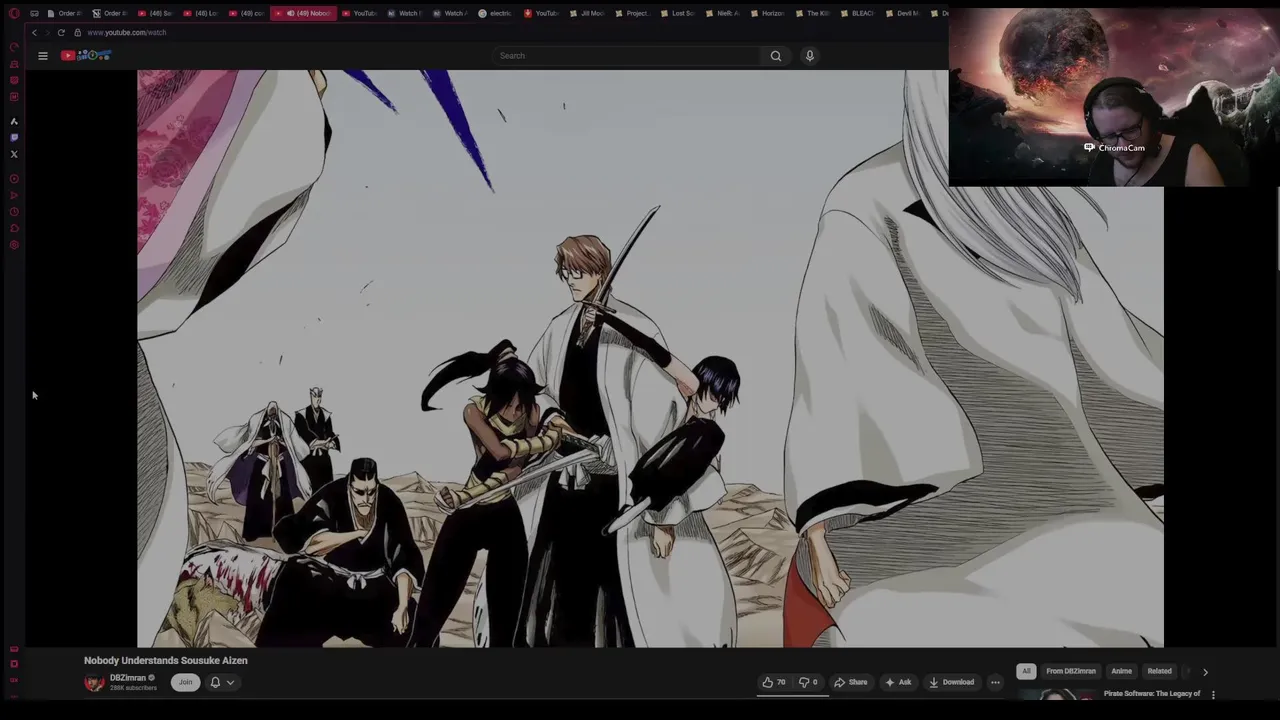Select the 'All' filter chip

(1026, 671)
